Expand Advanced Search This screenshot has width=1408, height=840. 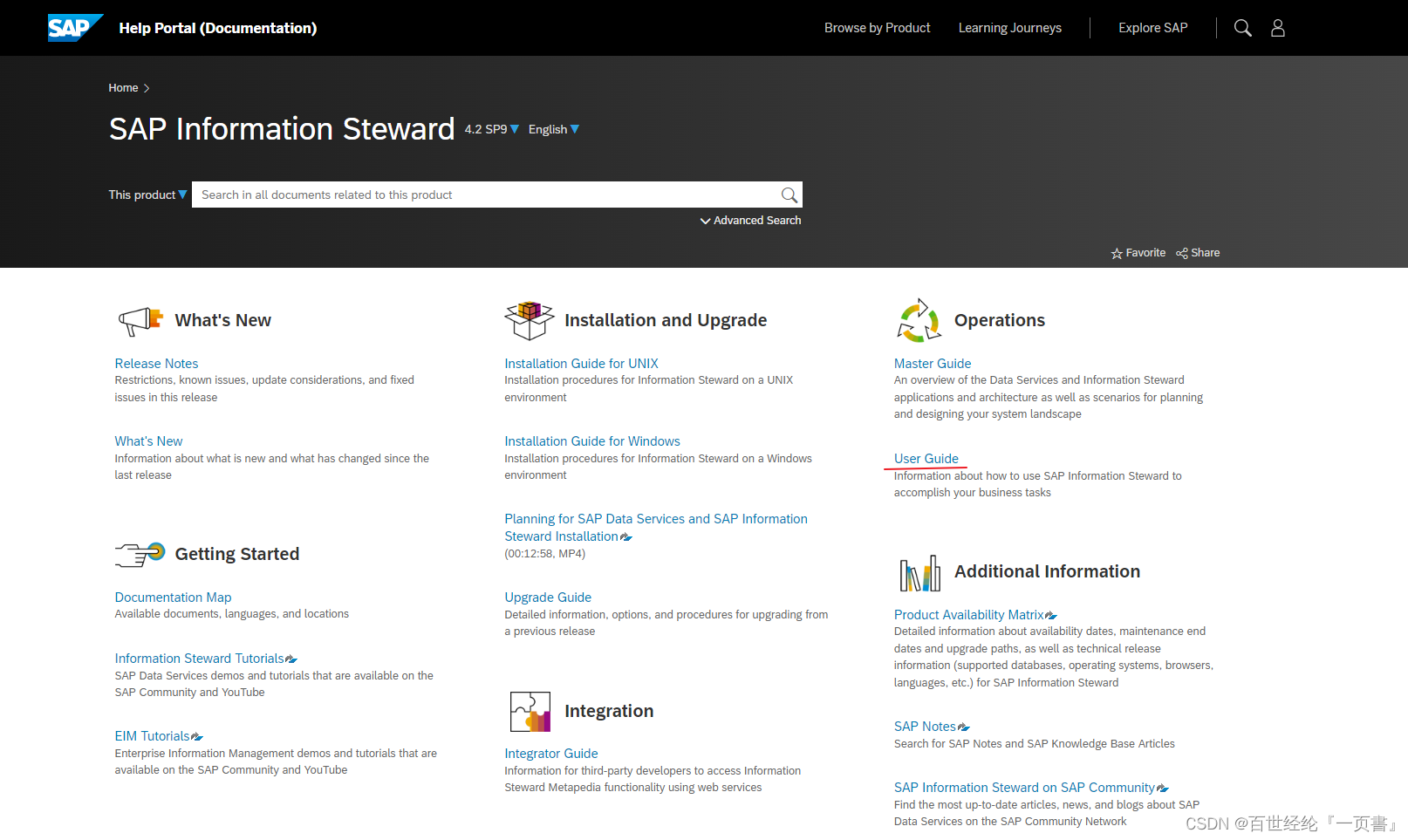pyautogui.click(x=750, y=221)
